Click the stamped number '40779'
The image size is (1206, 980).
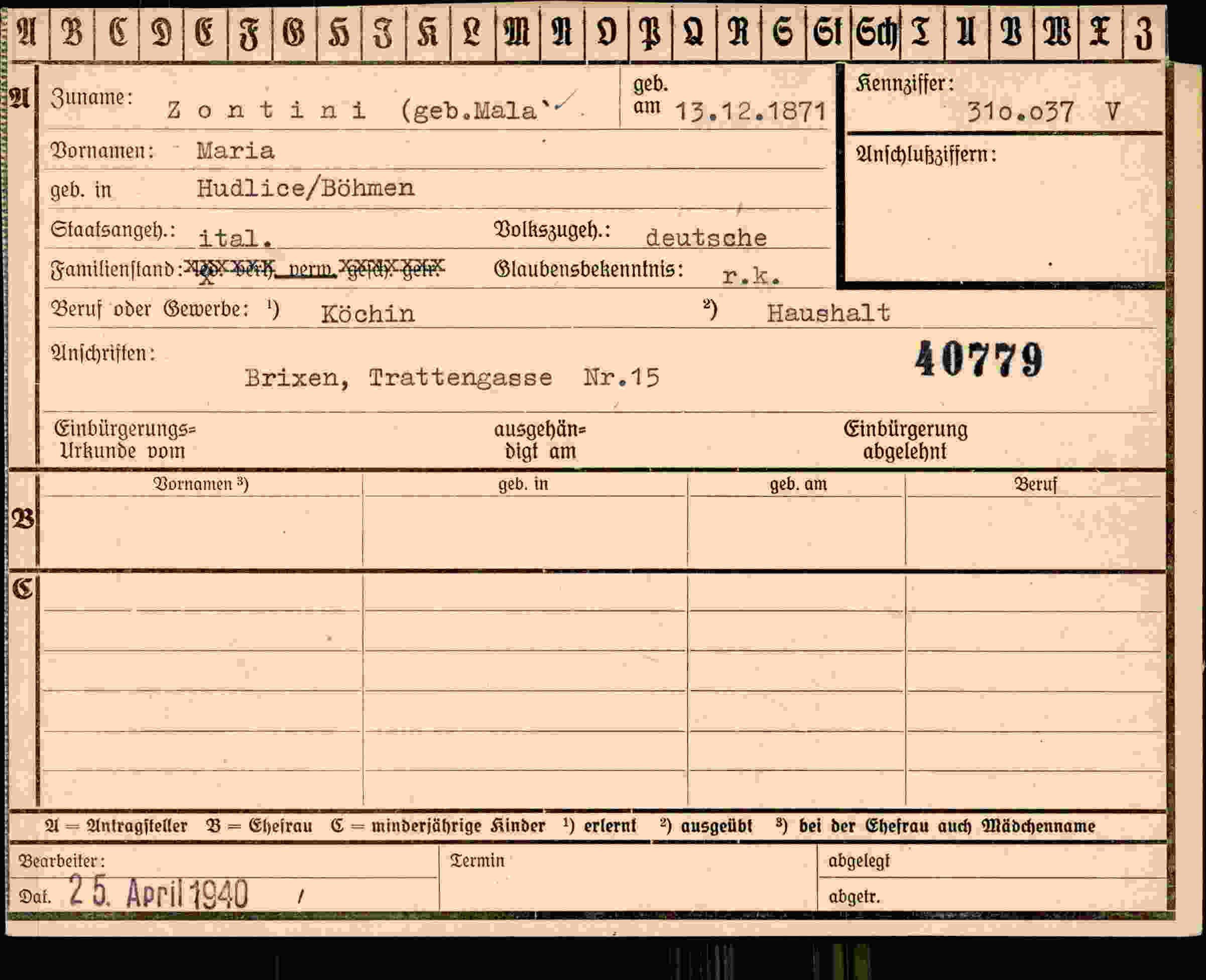(979, 359)
